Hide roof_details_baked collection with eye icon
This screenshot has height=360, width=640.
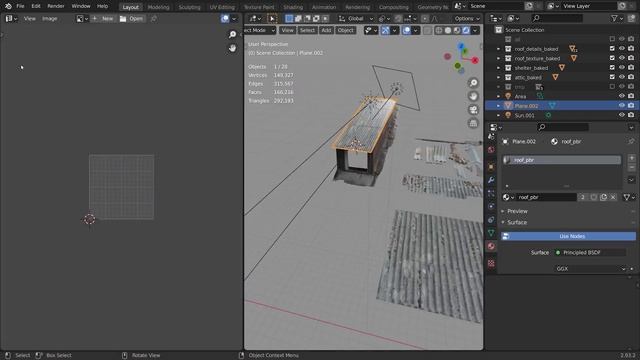[622, 49]
